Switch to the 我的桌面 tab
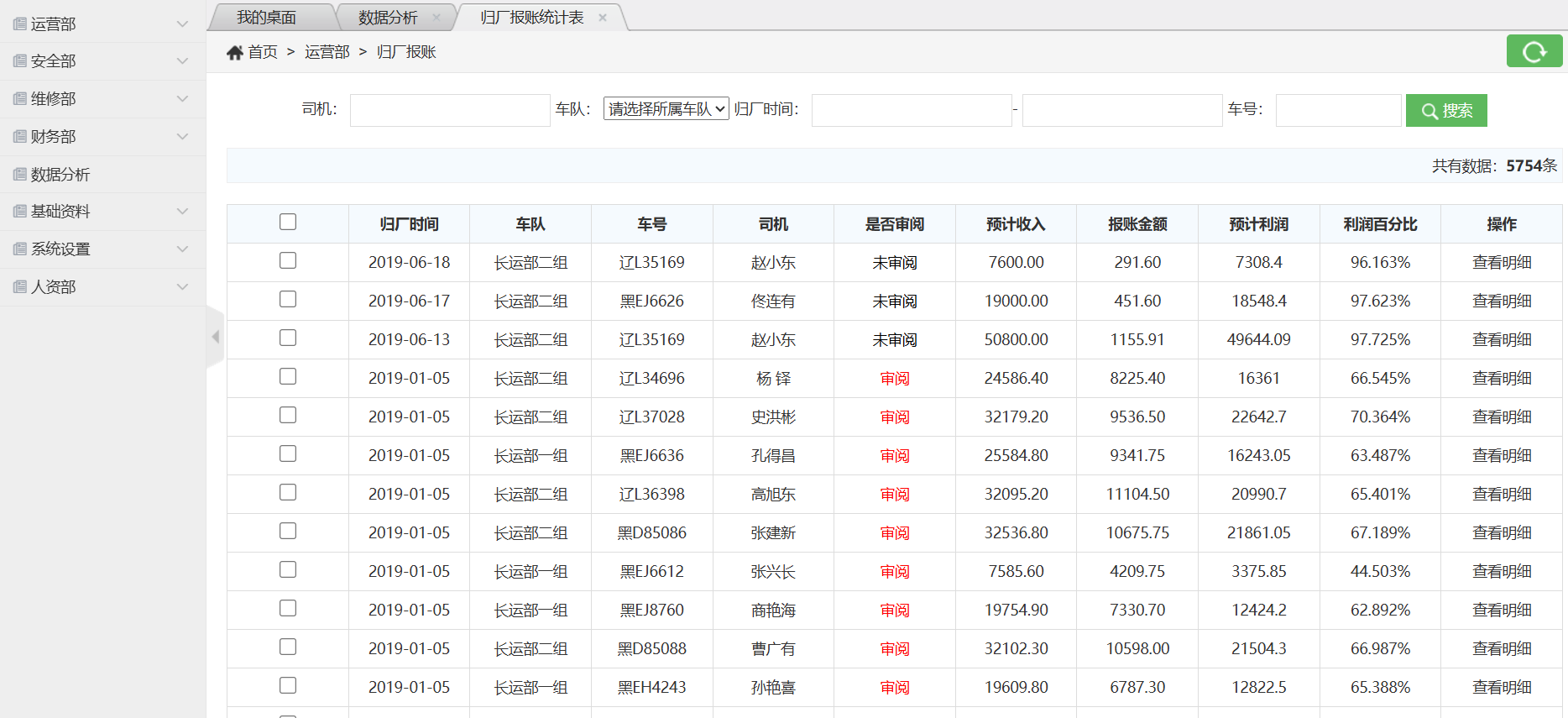The width and height of the screenshot is (1568, 718). (x=266, y=18)
